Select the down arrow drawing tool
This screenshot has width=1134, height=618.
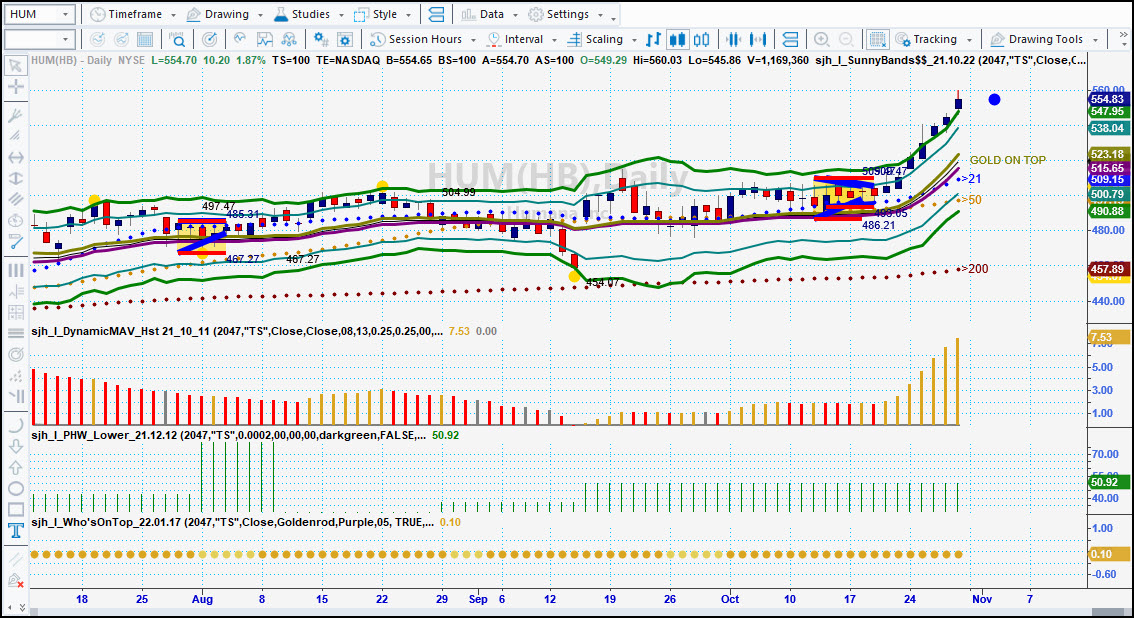(15, 447)
